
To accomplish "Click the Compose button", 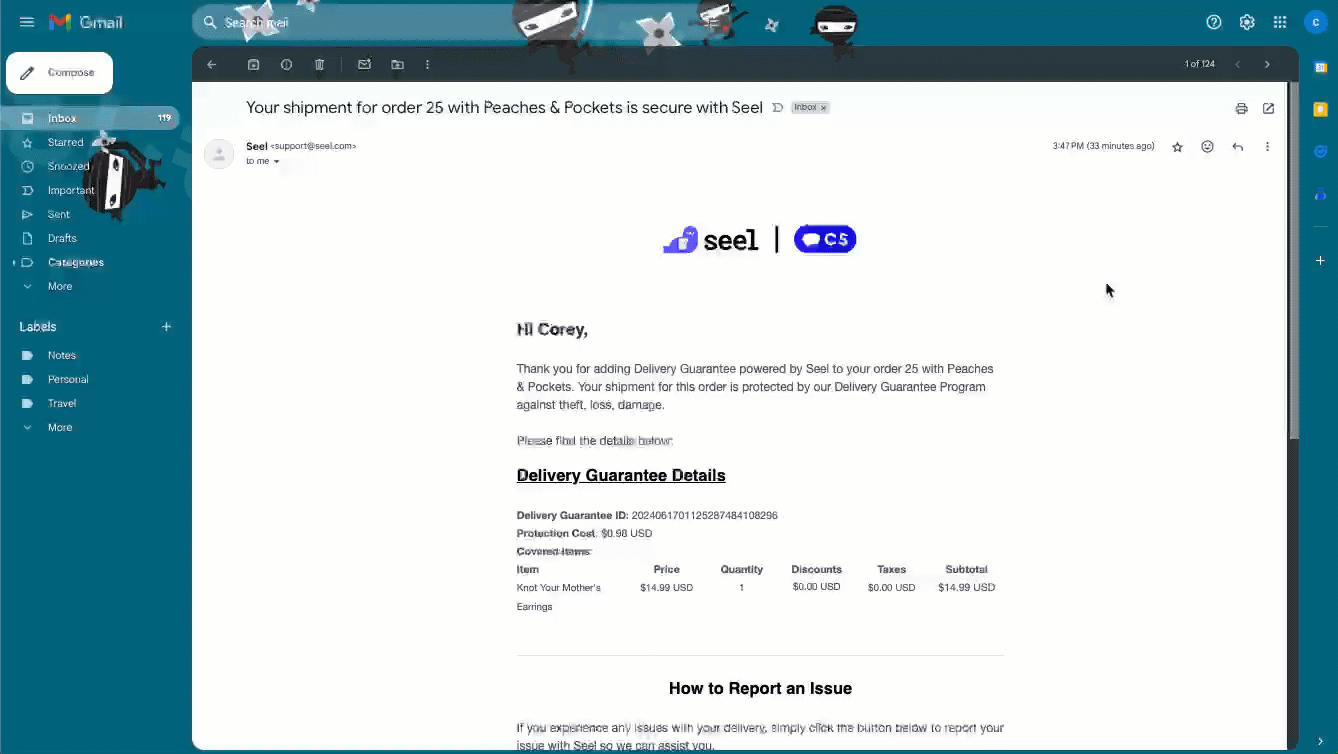I will 59,73.
